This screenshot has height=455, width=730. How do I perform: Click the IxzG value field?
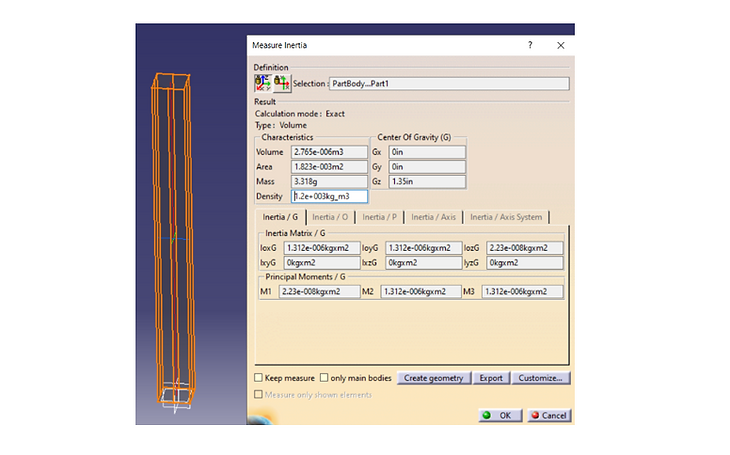423,263
